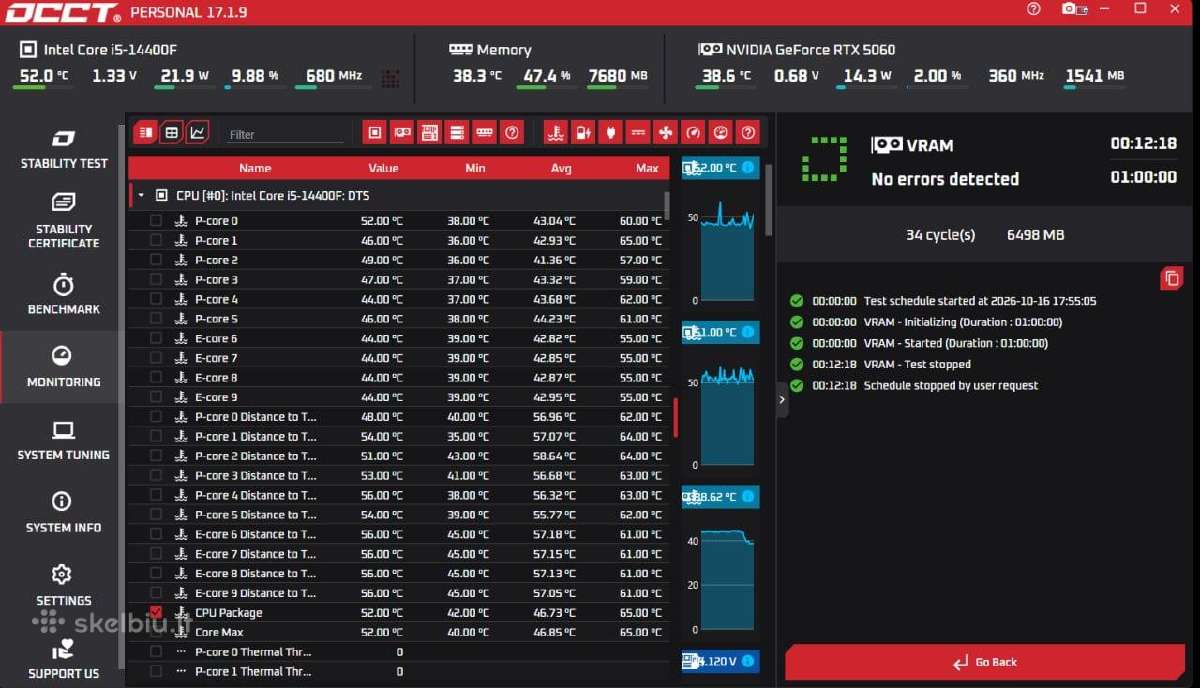This screenshot has height=688, width=1200.
Task: Click the "6498 MB" value
Action: coord(1035,235)
